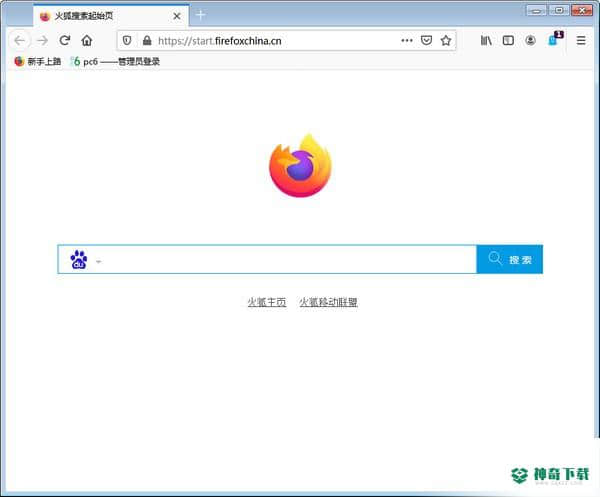Image resolution: width=600 pixels, height=497 pixels.
Task: Toggle the sidebar view icon
Action: point(508,40)
